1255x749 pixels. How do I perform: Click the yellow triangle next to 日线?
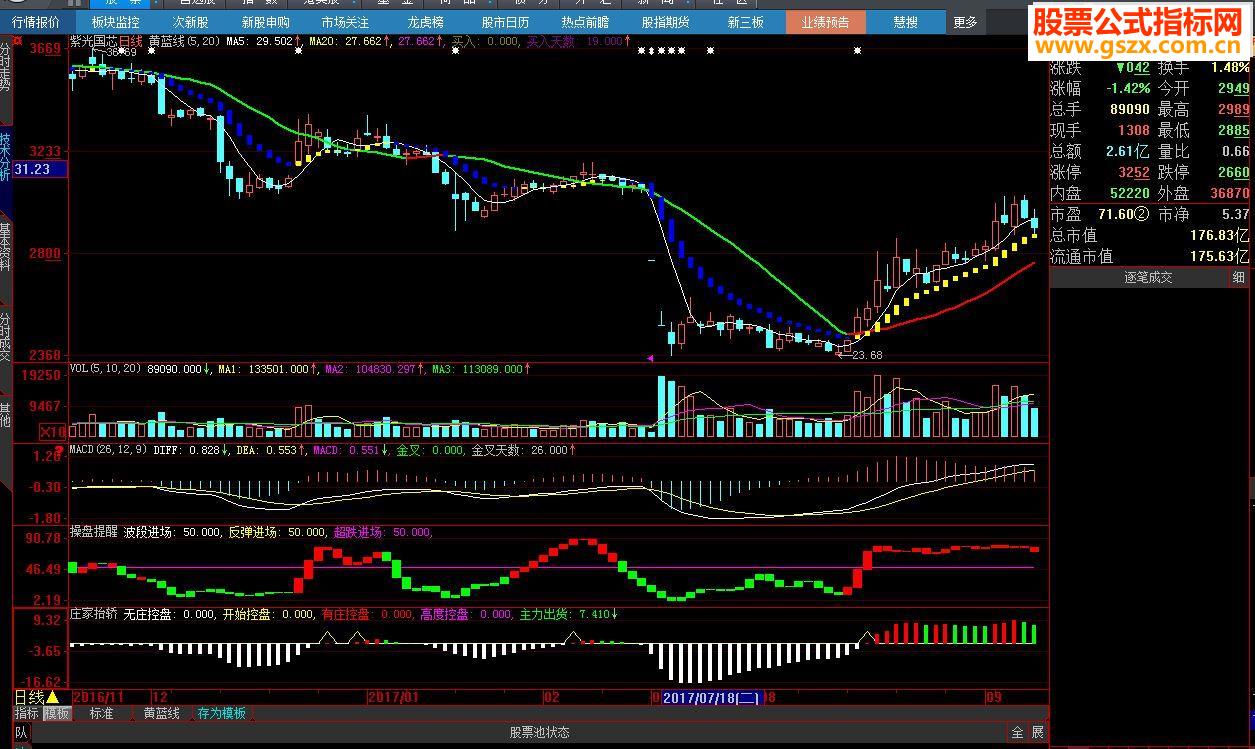[53, 697]
